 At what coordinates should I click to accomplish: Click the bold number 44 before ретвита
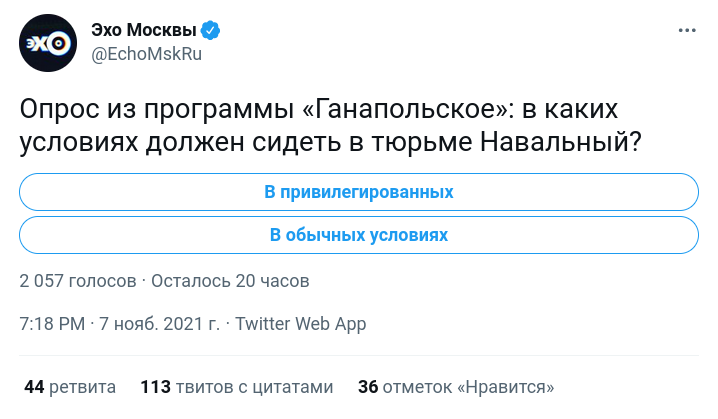click(x=33, y=386)
